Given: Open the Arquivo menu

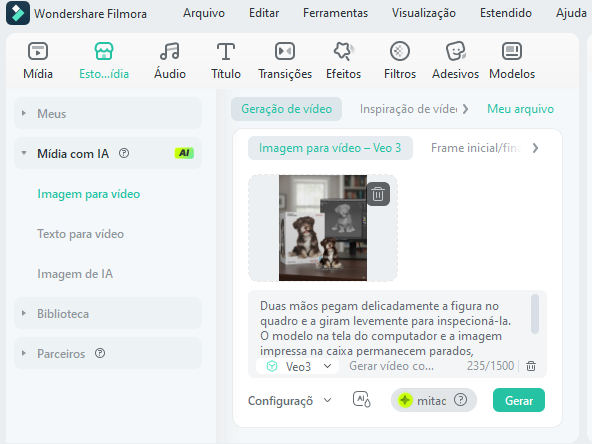Looking at the screenshot, I should click(204, 13).
